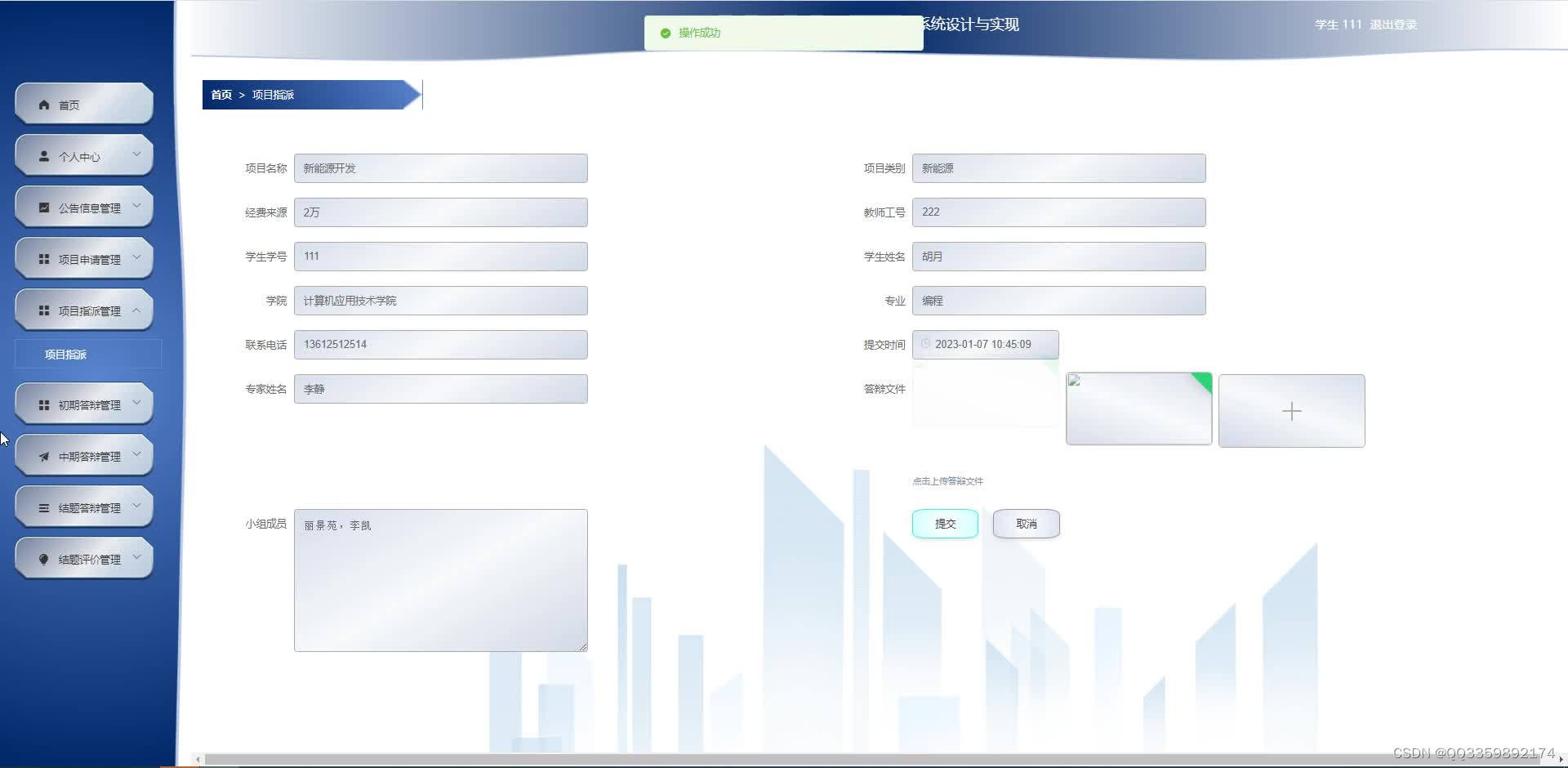Click the 学生学号 input field
The height and width of the screenshot is (768, 1568).
[x=440, y=257]
